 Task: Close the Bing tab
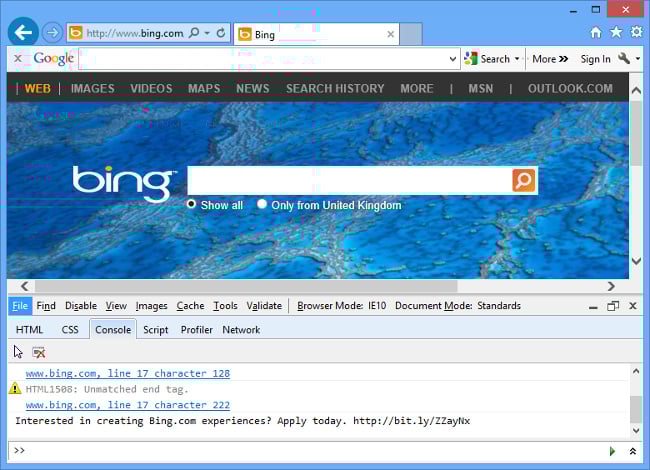(x=390, y=34)
